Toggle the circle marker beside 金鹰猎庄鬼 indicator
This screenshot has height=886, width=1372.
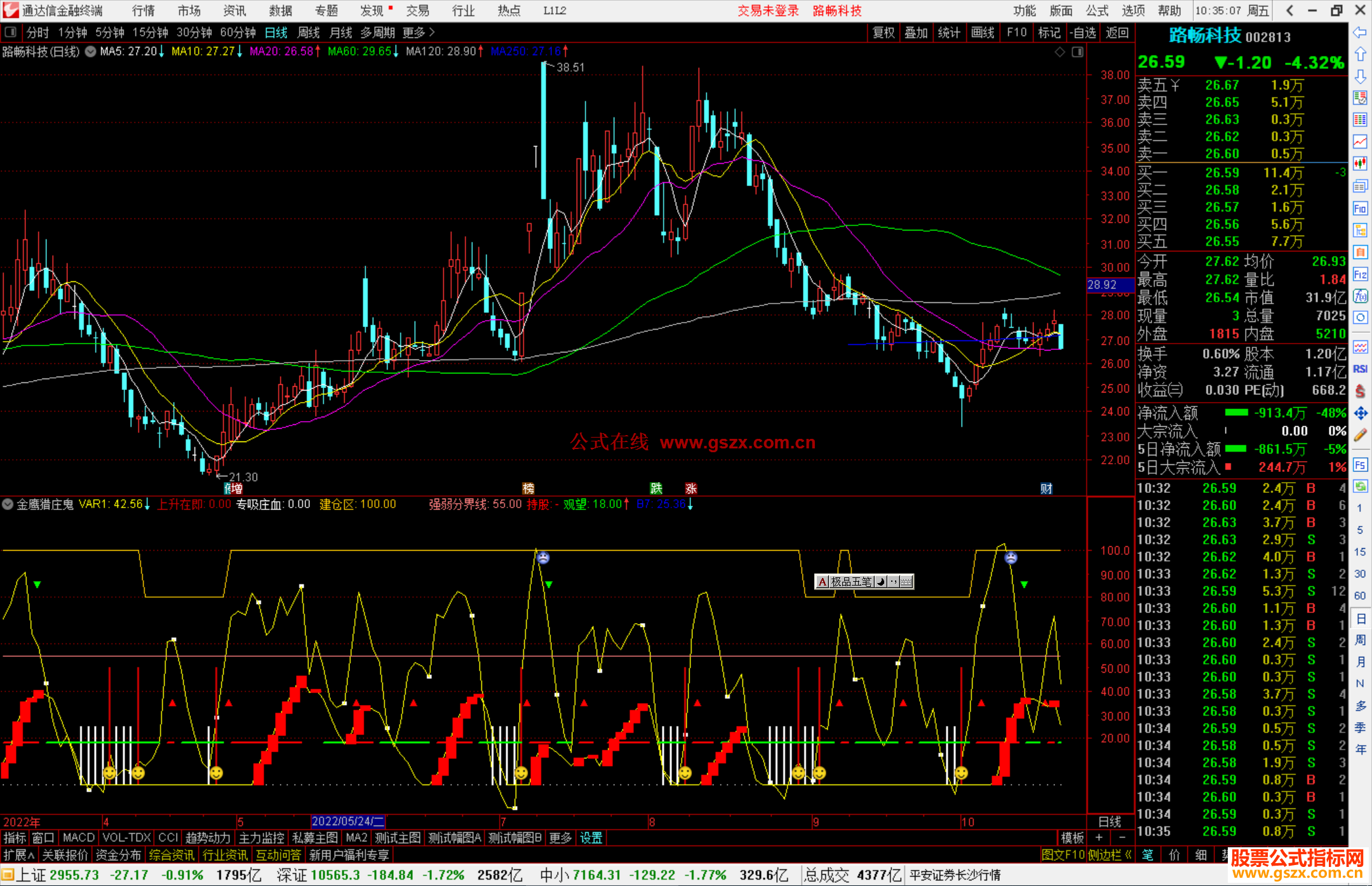(x=8, y=504)
